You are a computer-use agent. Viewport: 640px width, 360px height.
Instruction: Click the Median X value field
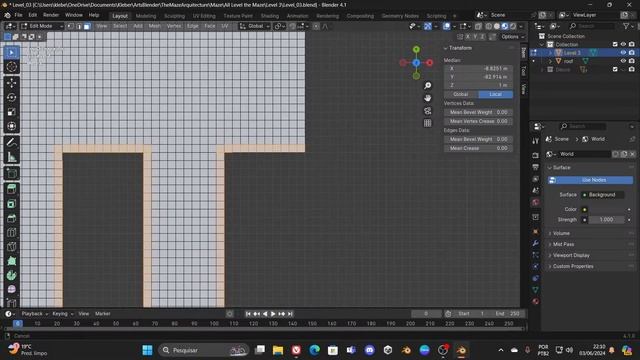coord(478,69)
